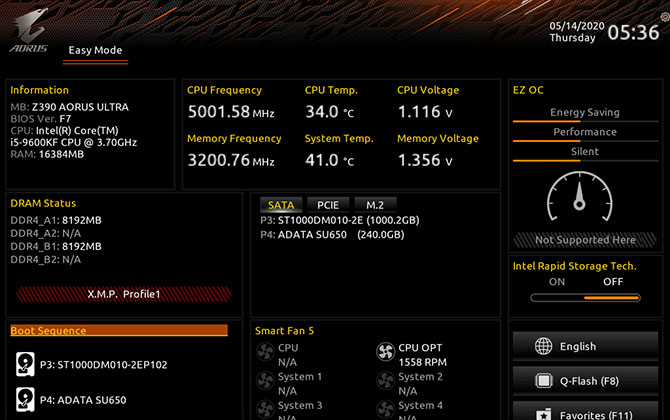Open the M.2 storage tab
The image size is (670, 420).
(x=375, y=205)
